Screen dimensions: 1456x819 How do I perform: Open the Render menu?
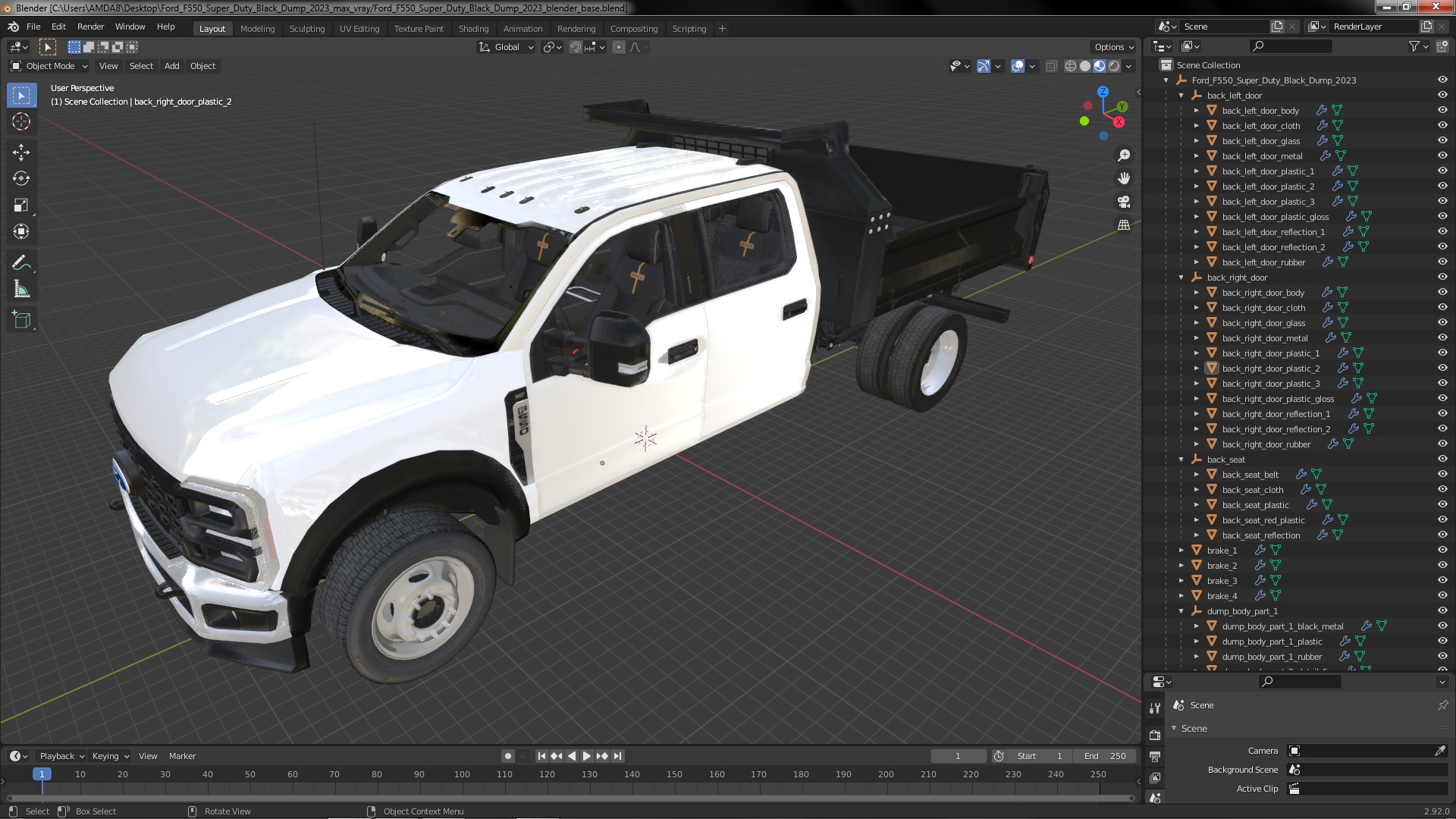[90, 27]
